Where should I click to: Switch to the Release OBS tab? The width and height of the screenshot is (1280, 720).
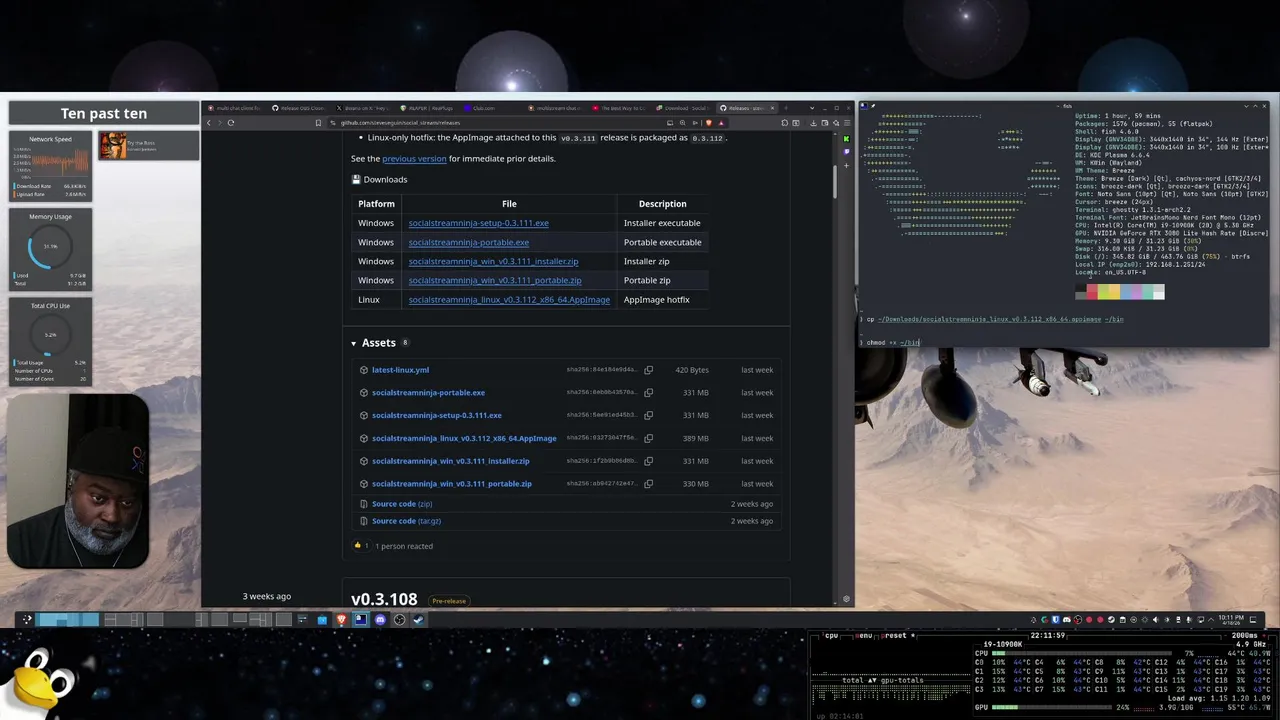pos(299,108)
